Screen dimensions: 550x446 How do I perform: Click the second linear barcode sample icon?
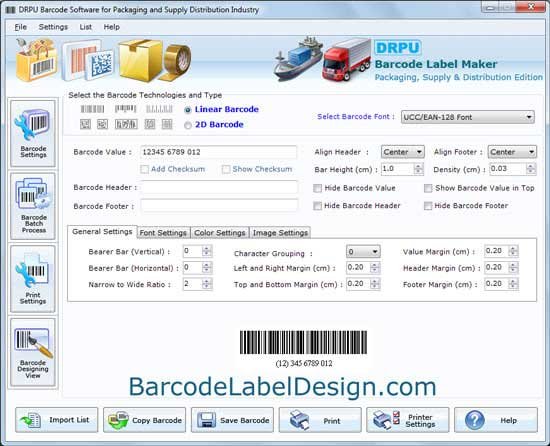pos(126,109)
